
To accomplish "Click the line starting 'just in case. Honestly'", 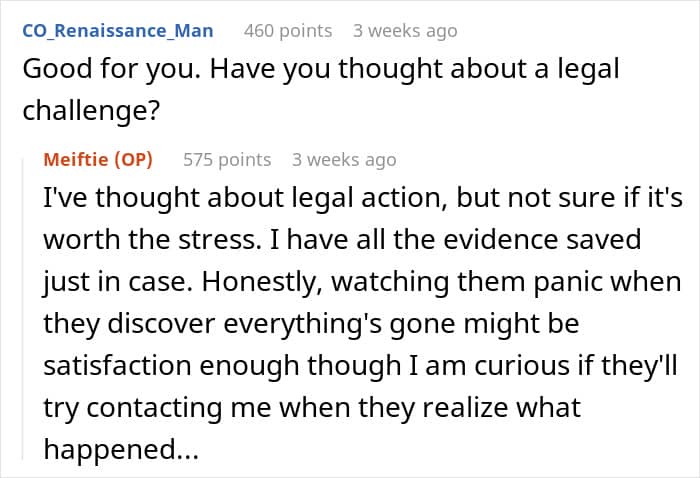I will click(x=362, y=282).
